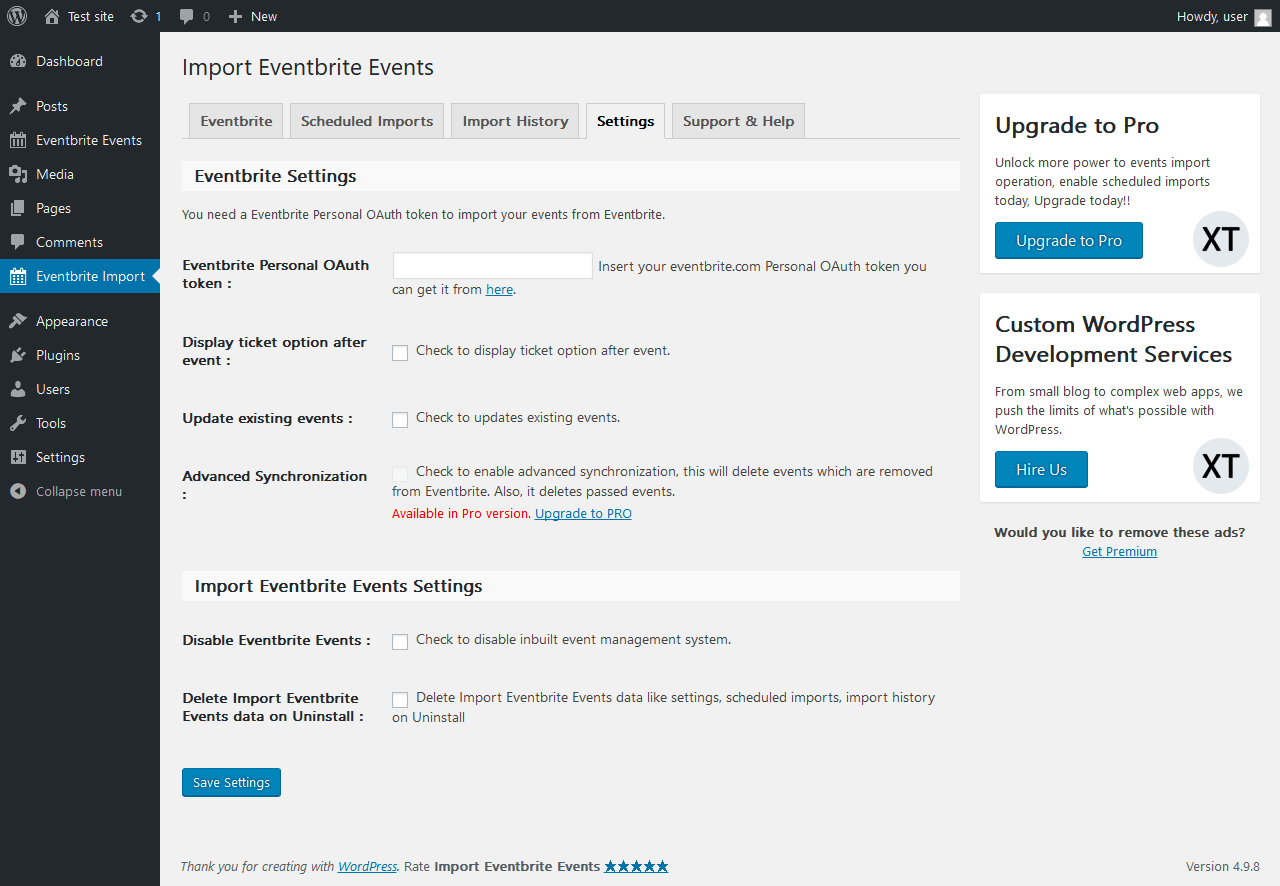Click the XT logo in Development Services box
1280x886 pixels.
[x=1221, y=466]
